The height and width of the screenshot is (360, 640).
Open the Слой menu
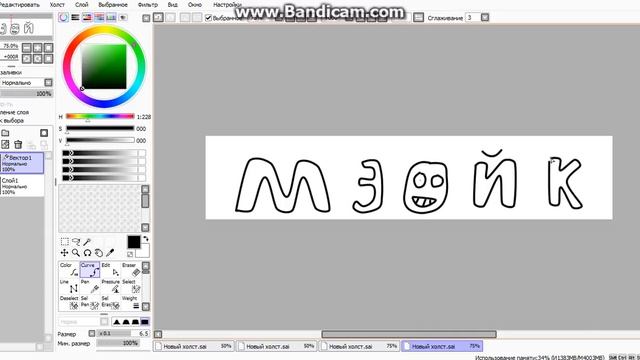coord(82,4)
